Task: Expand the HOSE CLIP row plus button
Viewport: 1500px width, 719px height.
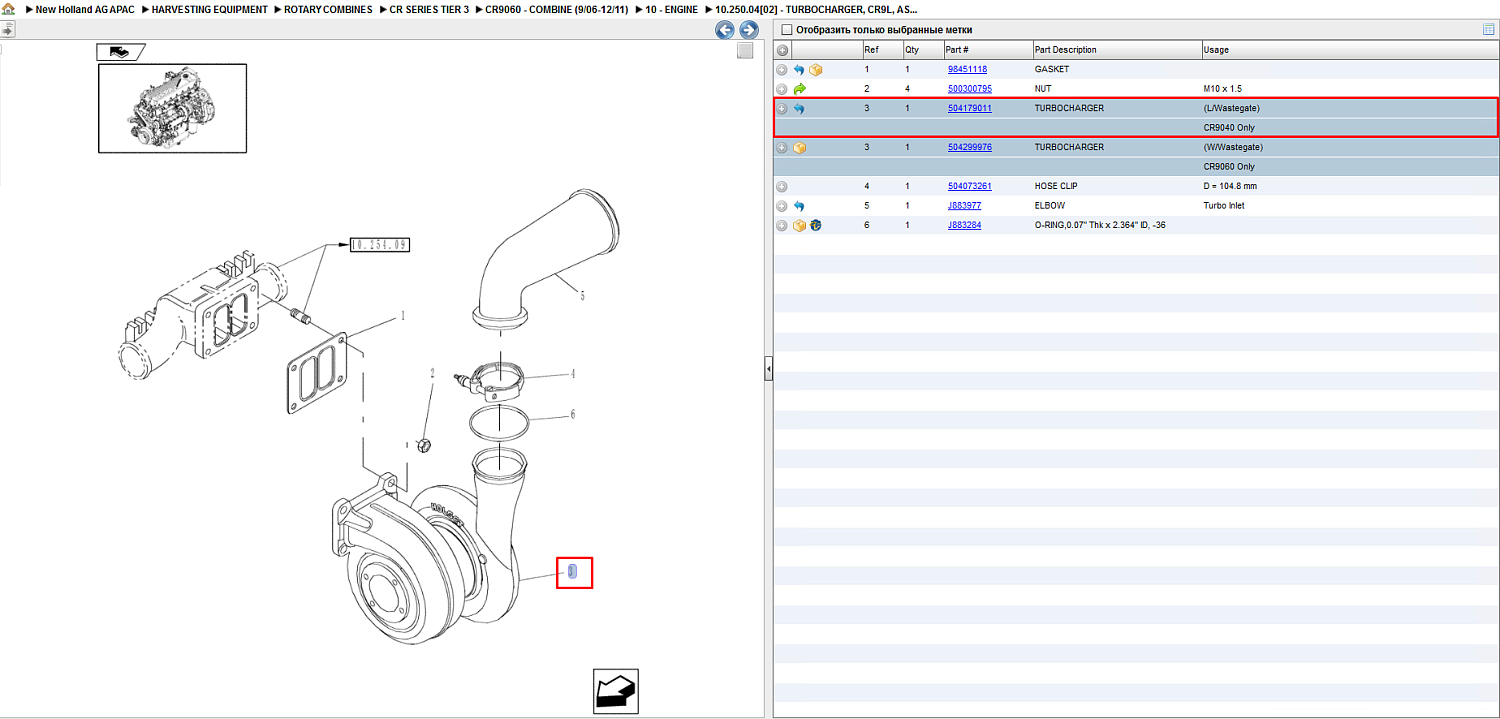Action: [x=782, y=187]
